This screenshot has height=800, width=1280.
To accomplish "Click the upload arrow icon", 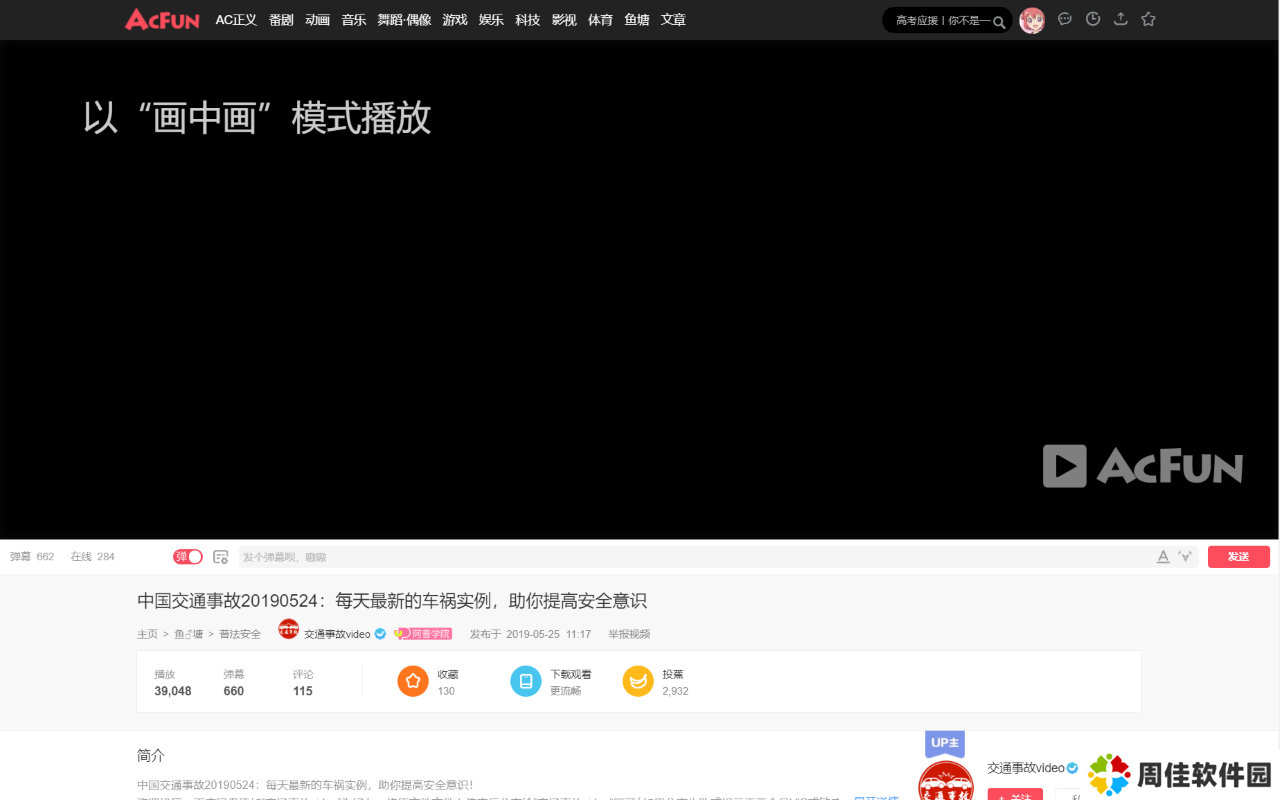I will click(1121, 19).
